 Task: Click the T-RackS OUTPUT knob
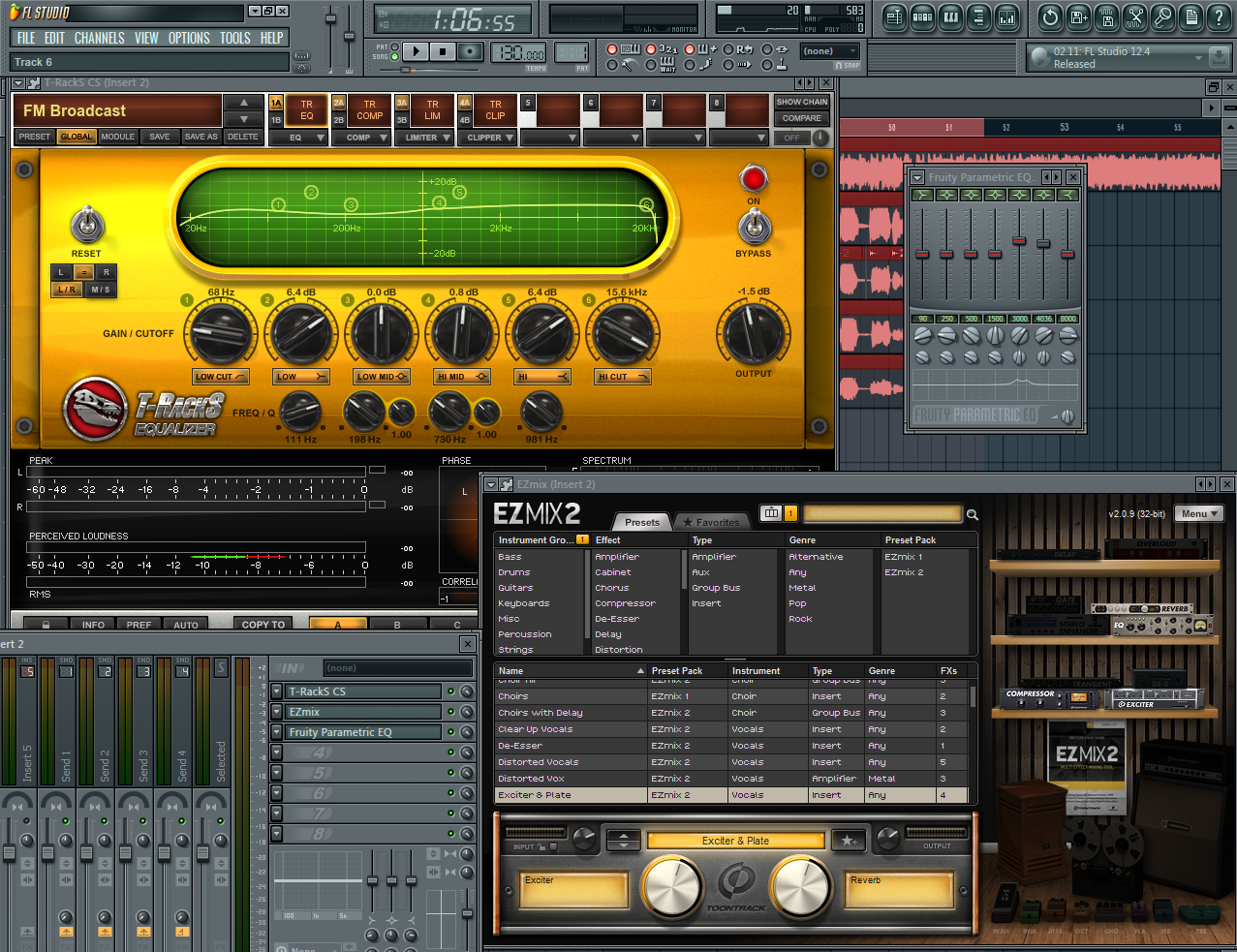click(x=753, y=334)
